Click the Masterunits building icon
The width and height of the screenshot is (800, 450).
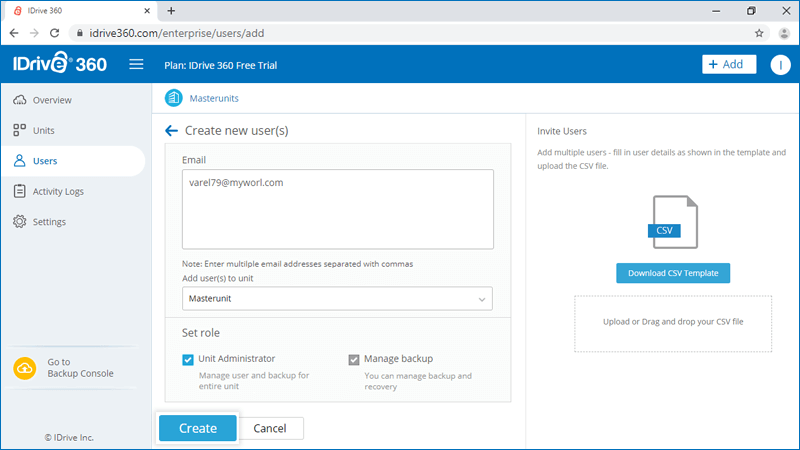tap(173, 98)
